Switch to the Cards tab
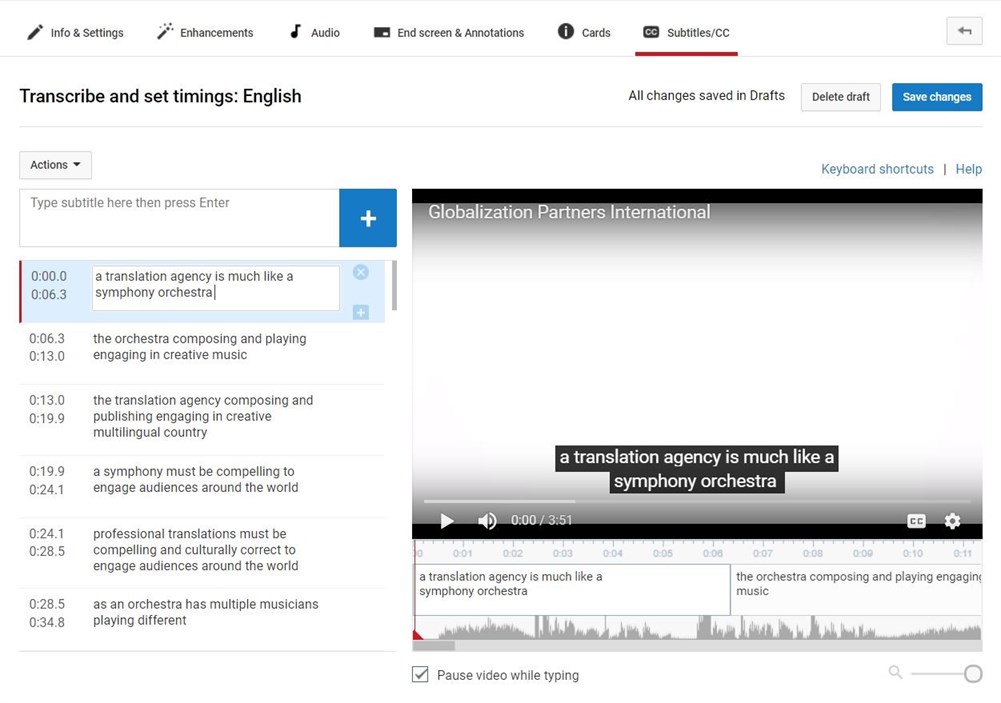1001x703 pixels. click(x=583, y=32)
